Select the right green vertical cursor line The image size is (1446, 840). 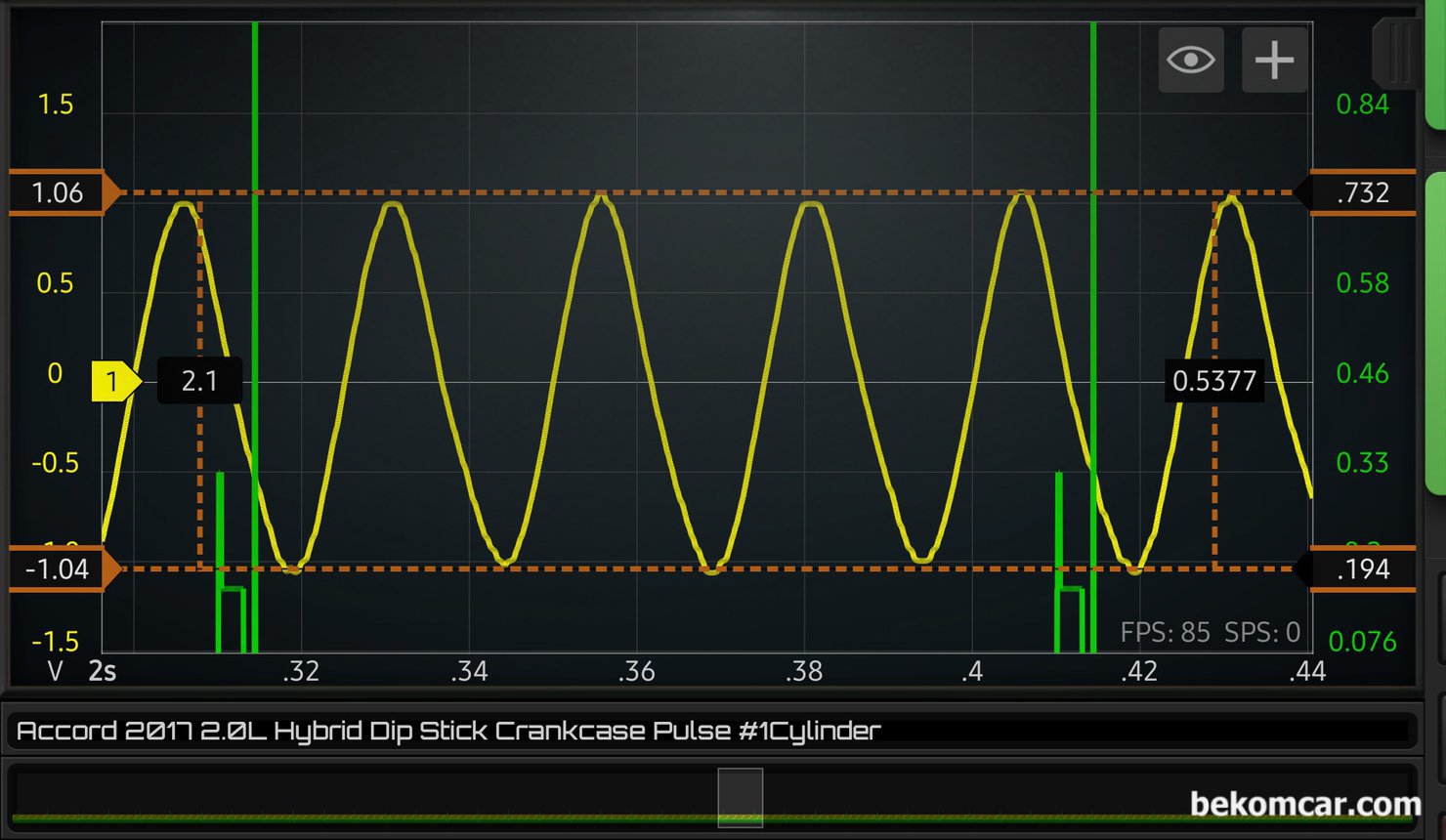1093,293
